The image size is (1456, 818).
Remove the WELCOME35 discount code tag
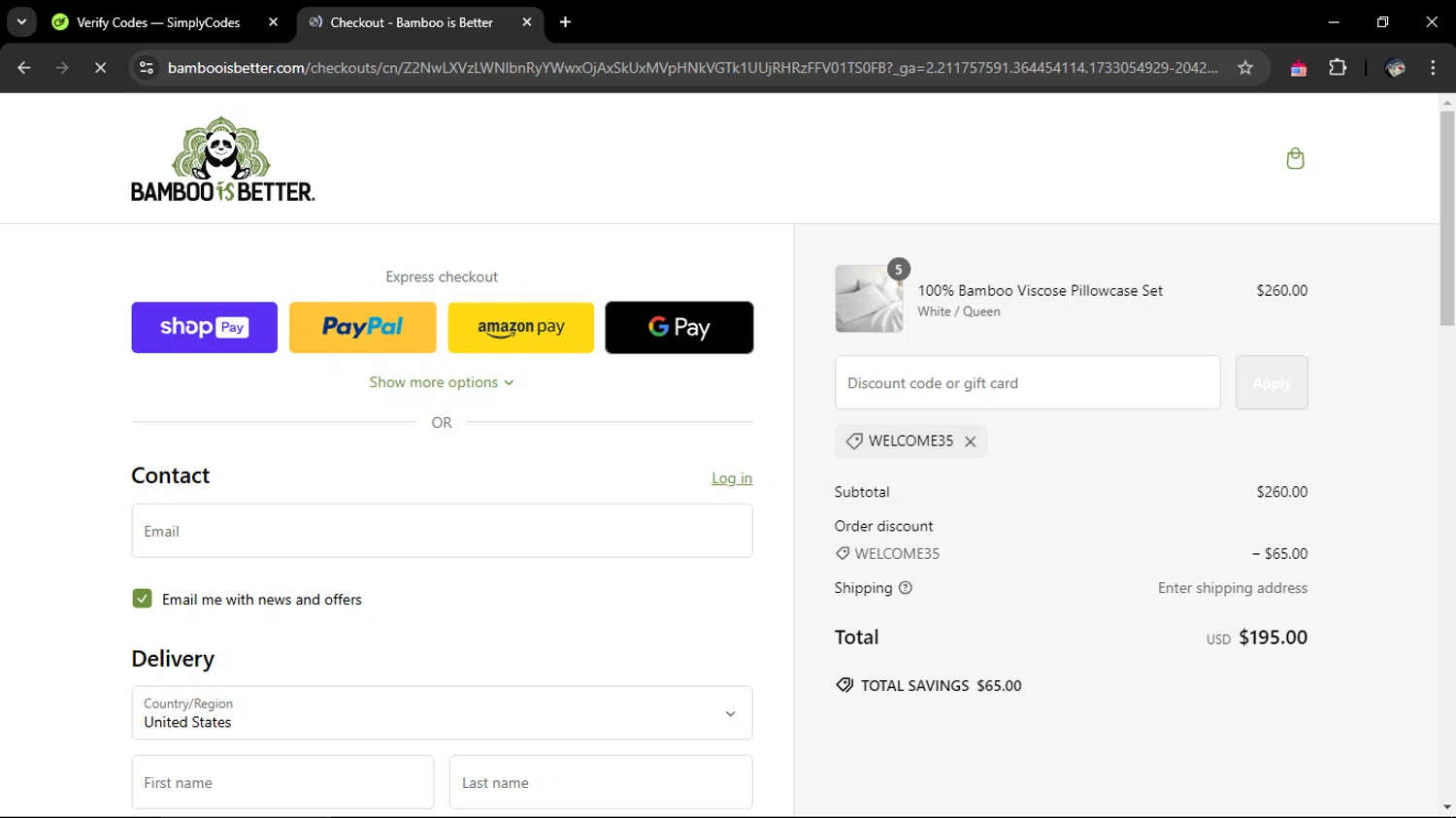[x=970, y=442]
